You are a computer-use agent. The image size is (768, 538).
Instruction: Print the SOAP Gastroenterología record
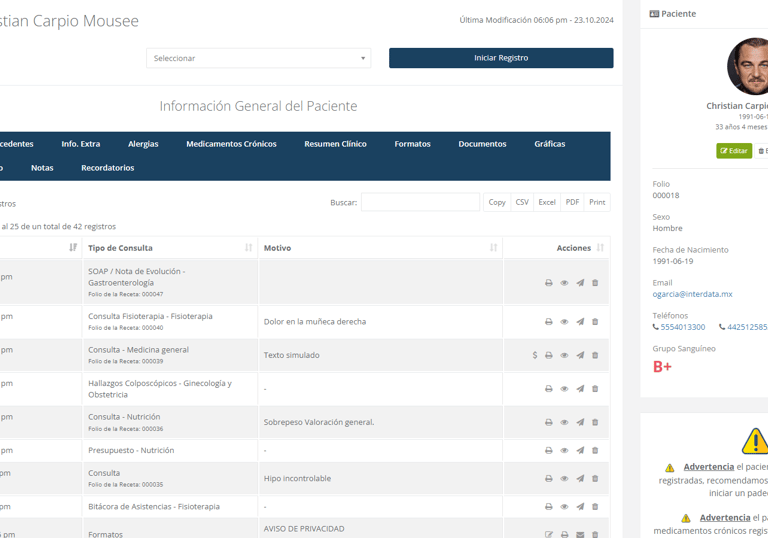point(549,283)
